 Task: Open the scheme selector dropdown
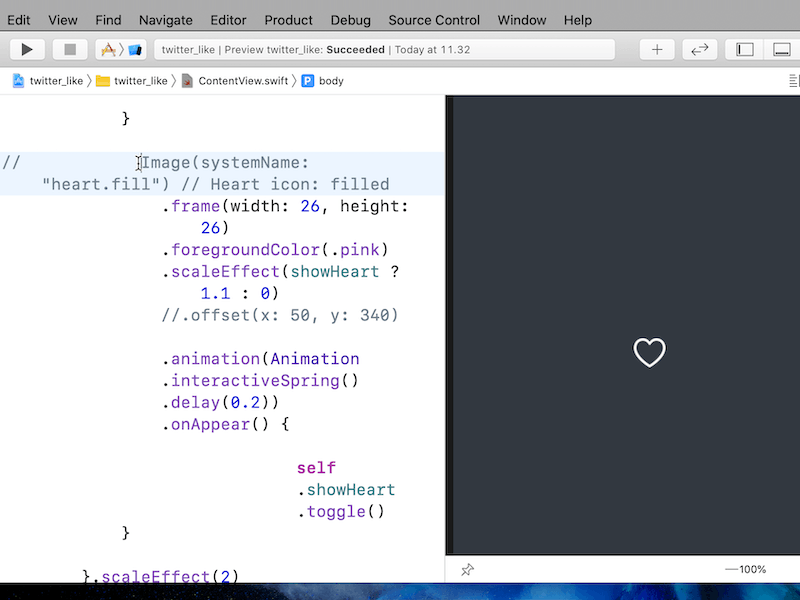pos(120,49)
